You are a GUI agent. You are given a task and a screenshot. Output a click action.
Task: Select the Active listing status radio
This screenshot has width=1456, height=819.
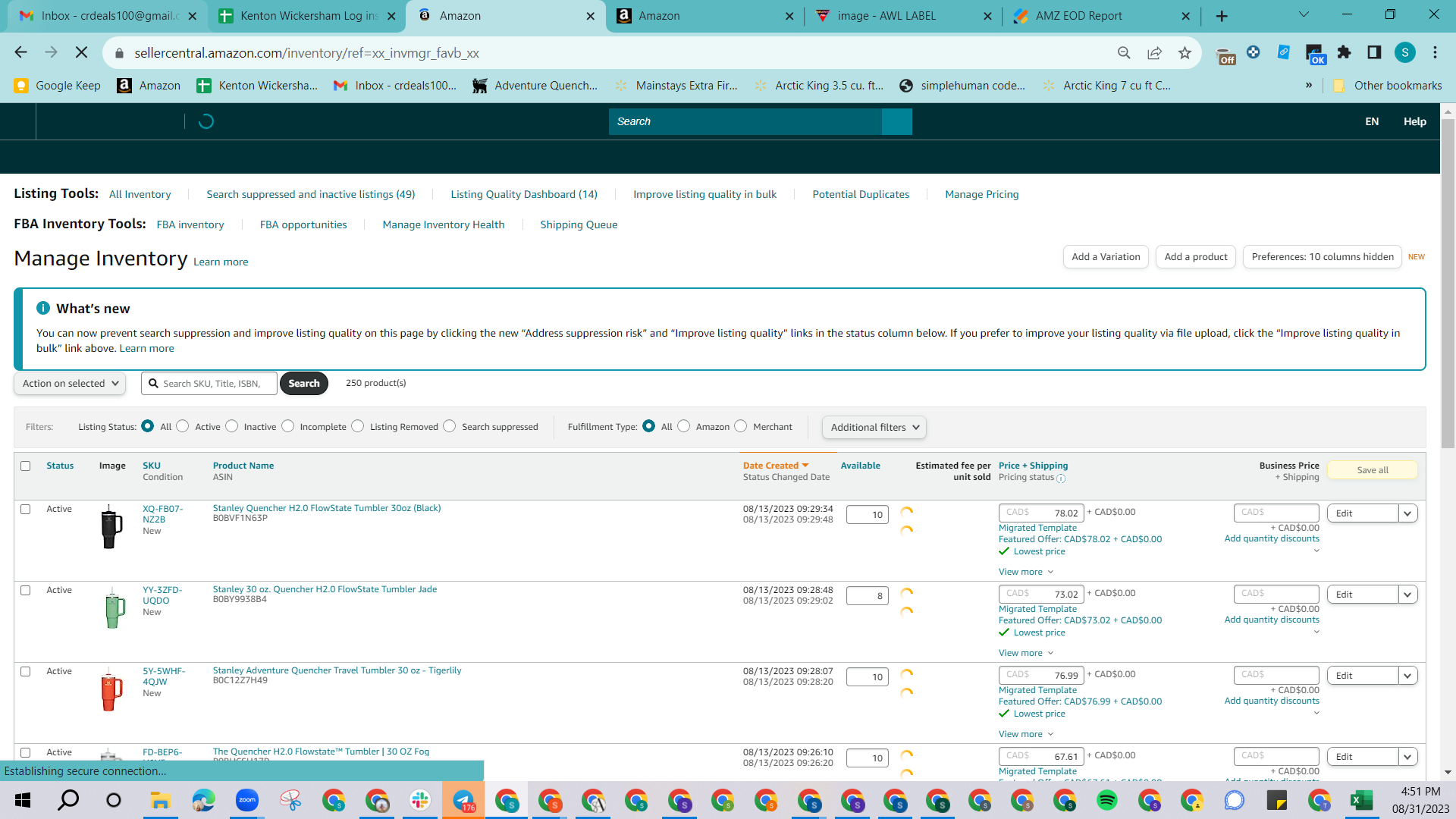(183, 426)
